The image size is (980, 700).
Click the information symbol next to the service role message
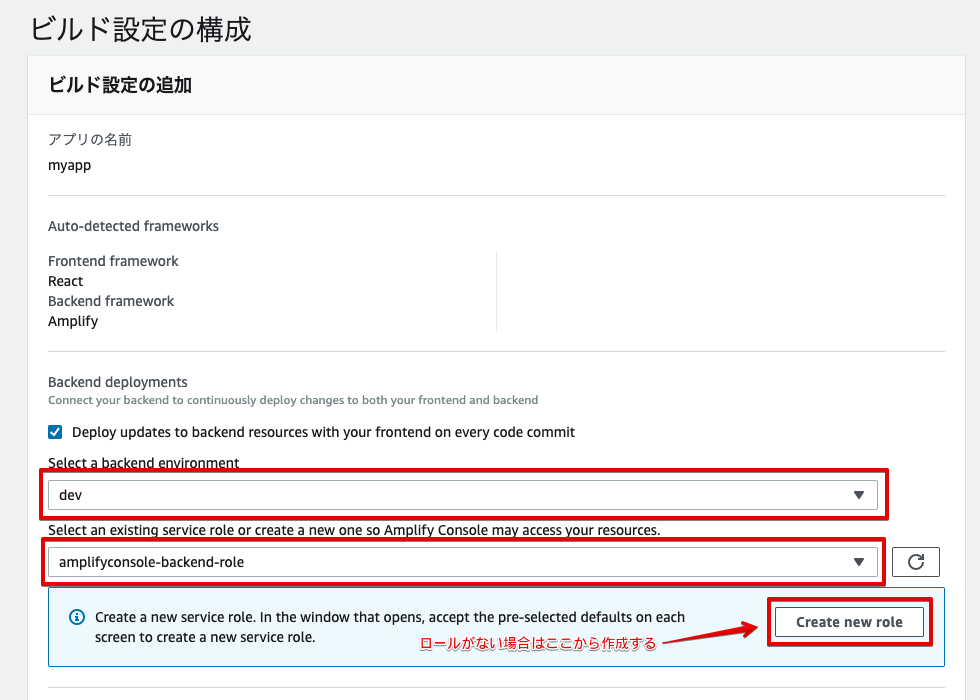click(77, 617)
